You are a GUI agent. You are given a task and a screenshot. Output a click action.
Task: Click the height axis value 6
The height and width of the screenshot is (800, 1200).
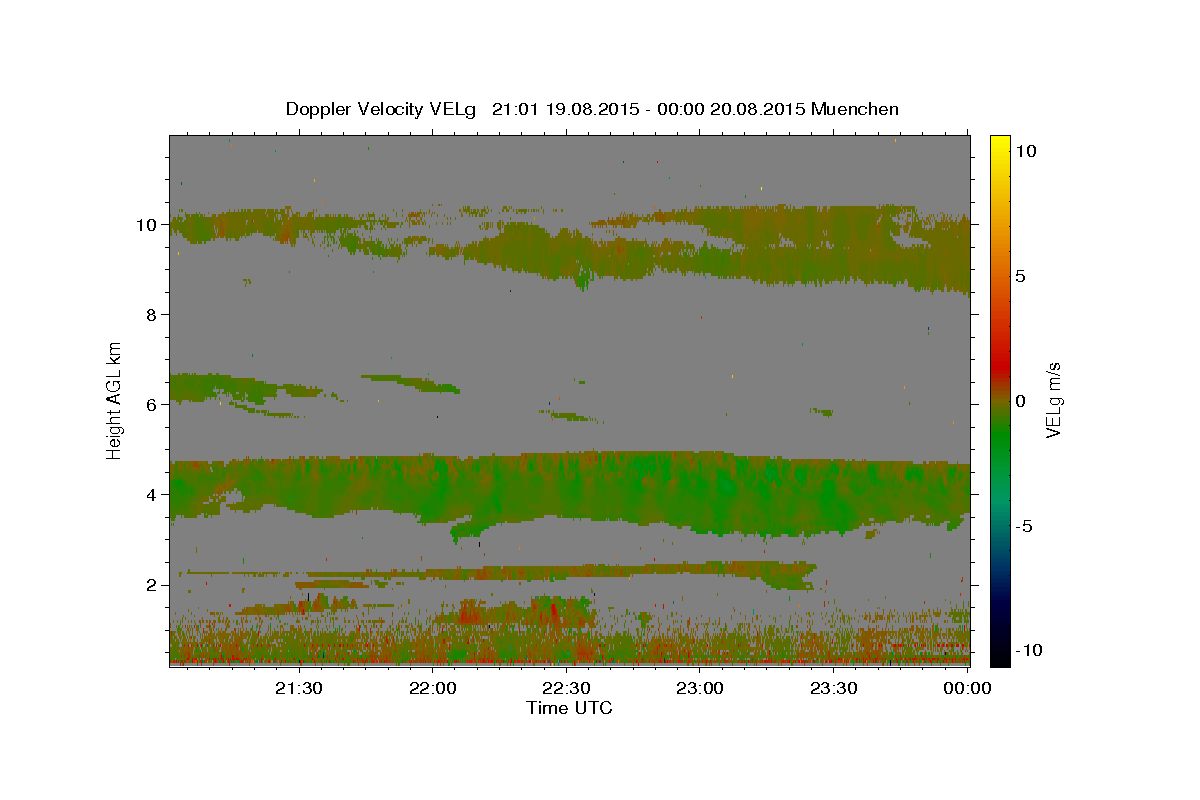153,405
